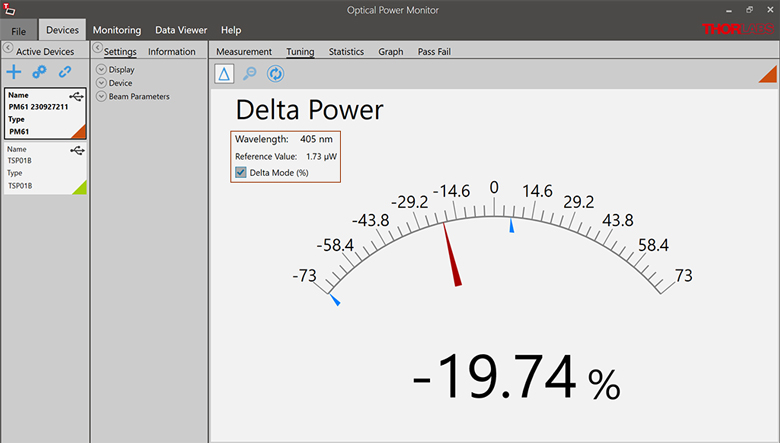This screenshot has width=780, height=443.
Task: Click the plus icon to add a device
Action: [x=14, y=72]
